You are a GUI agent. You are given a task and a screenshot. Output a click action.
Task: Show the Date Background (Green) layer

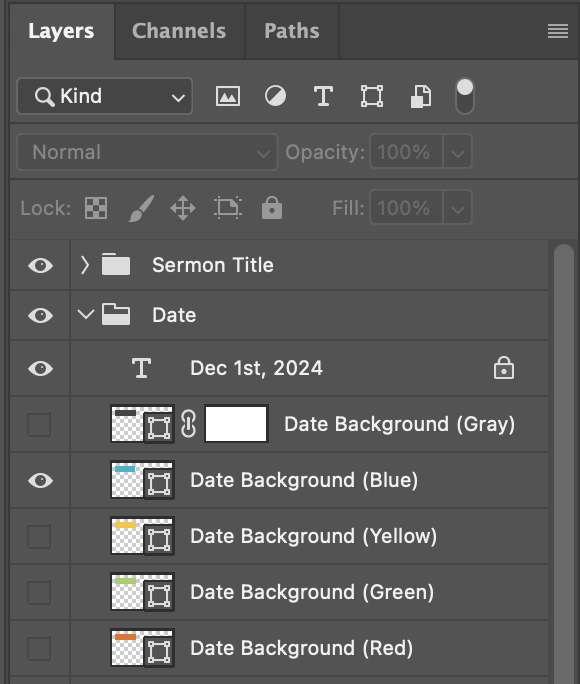[39, 592]
